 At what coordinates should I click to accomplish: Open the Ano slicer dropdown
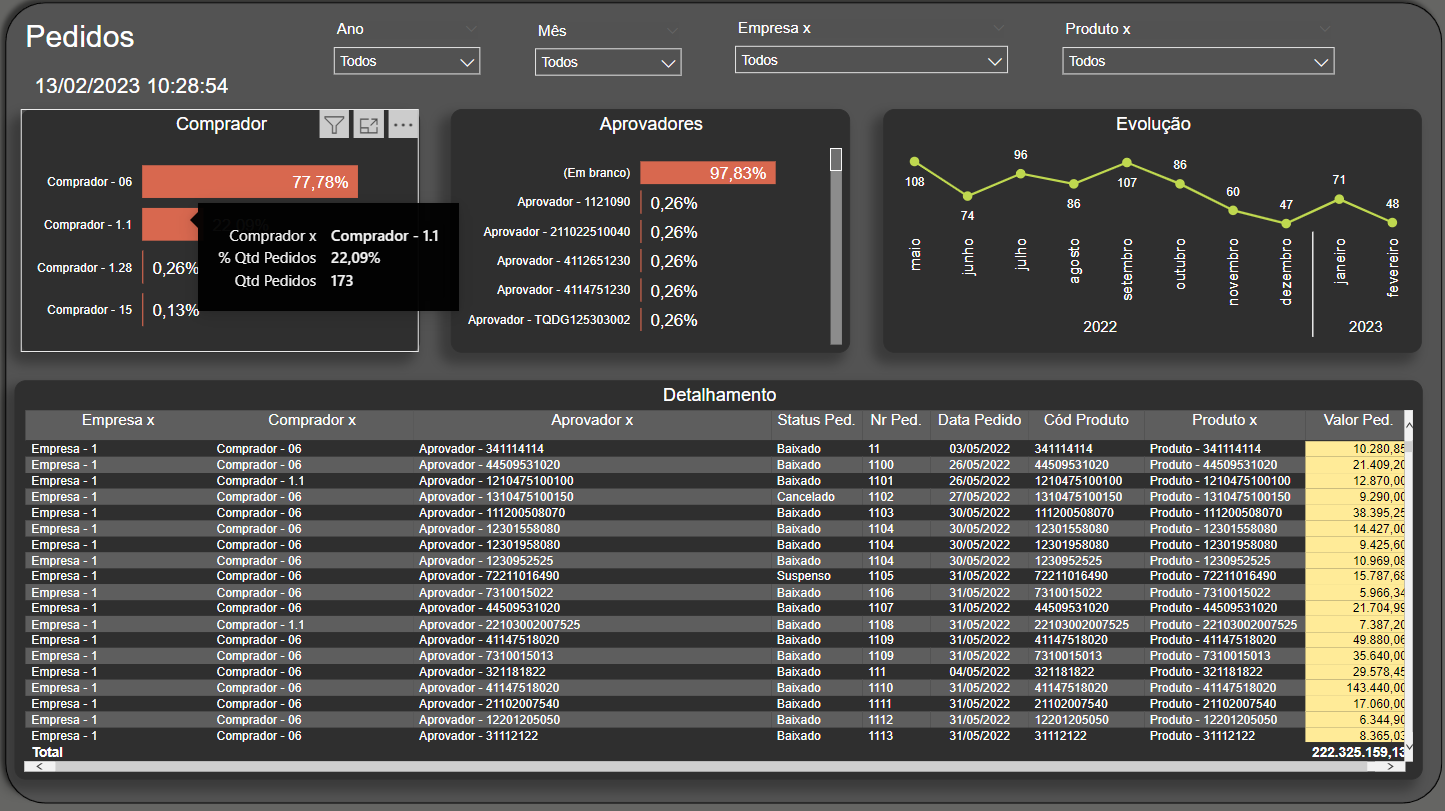[x=466, y=61]
